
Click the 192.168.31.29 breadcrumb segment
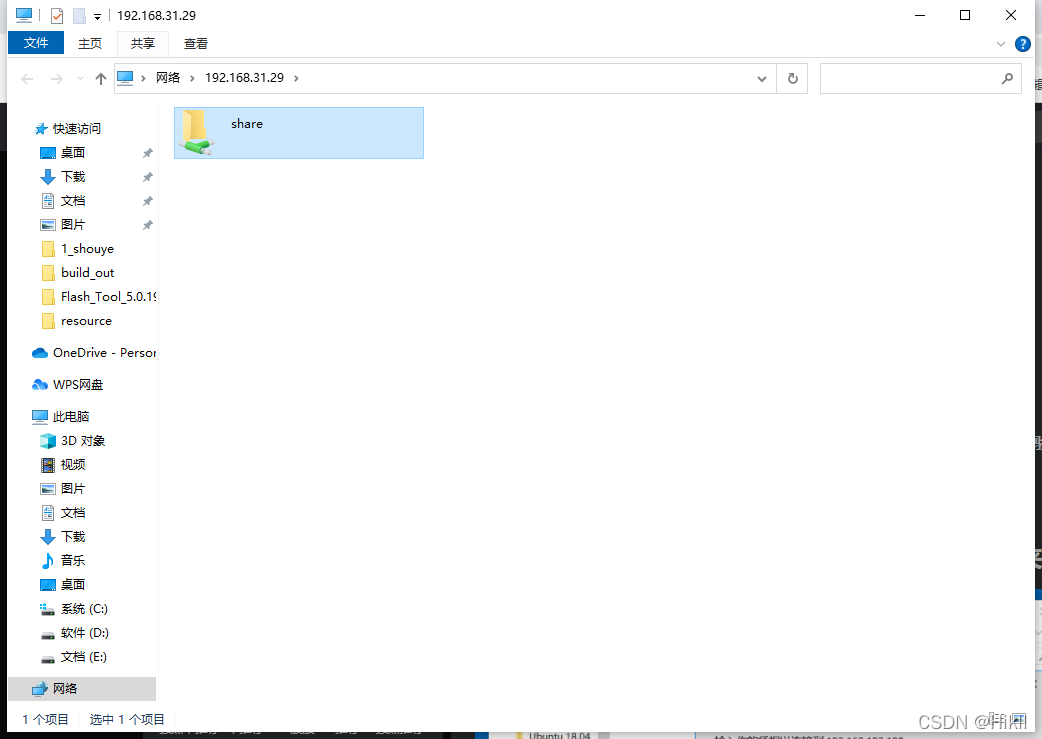[x=244, y=78]
